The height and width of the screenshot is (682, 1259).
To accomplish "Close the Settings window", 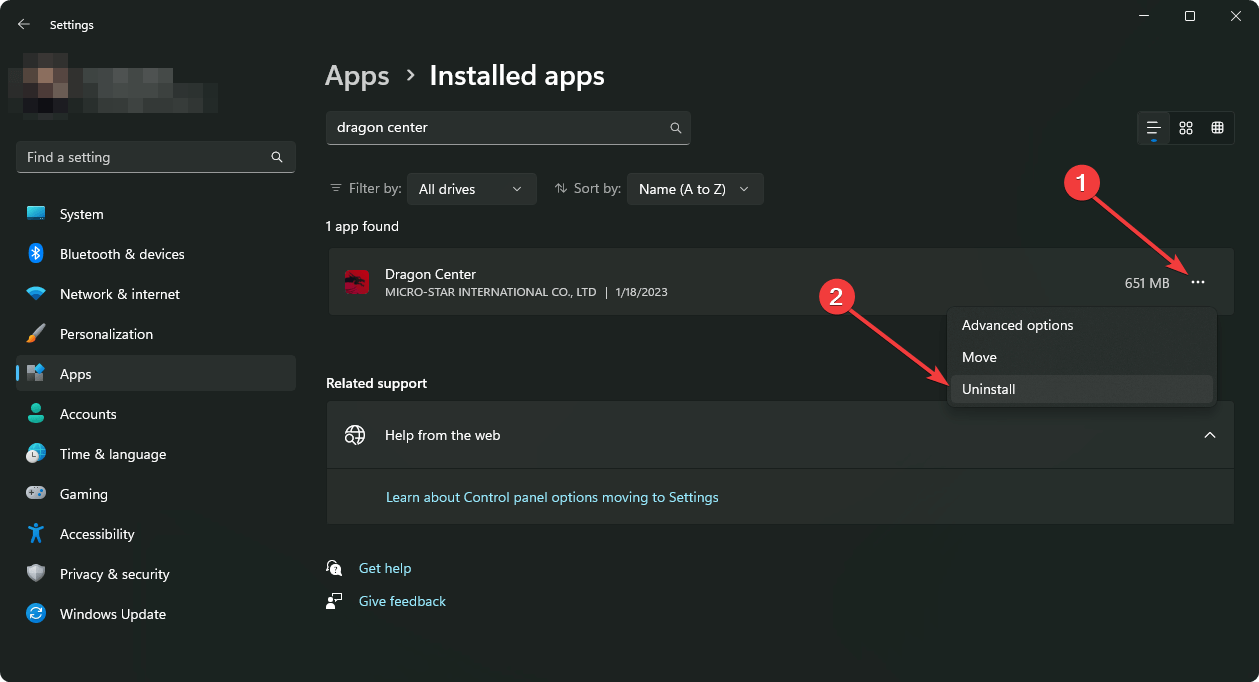I will click(1236, 16).
